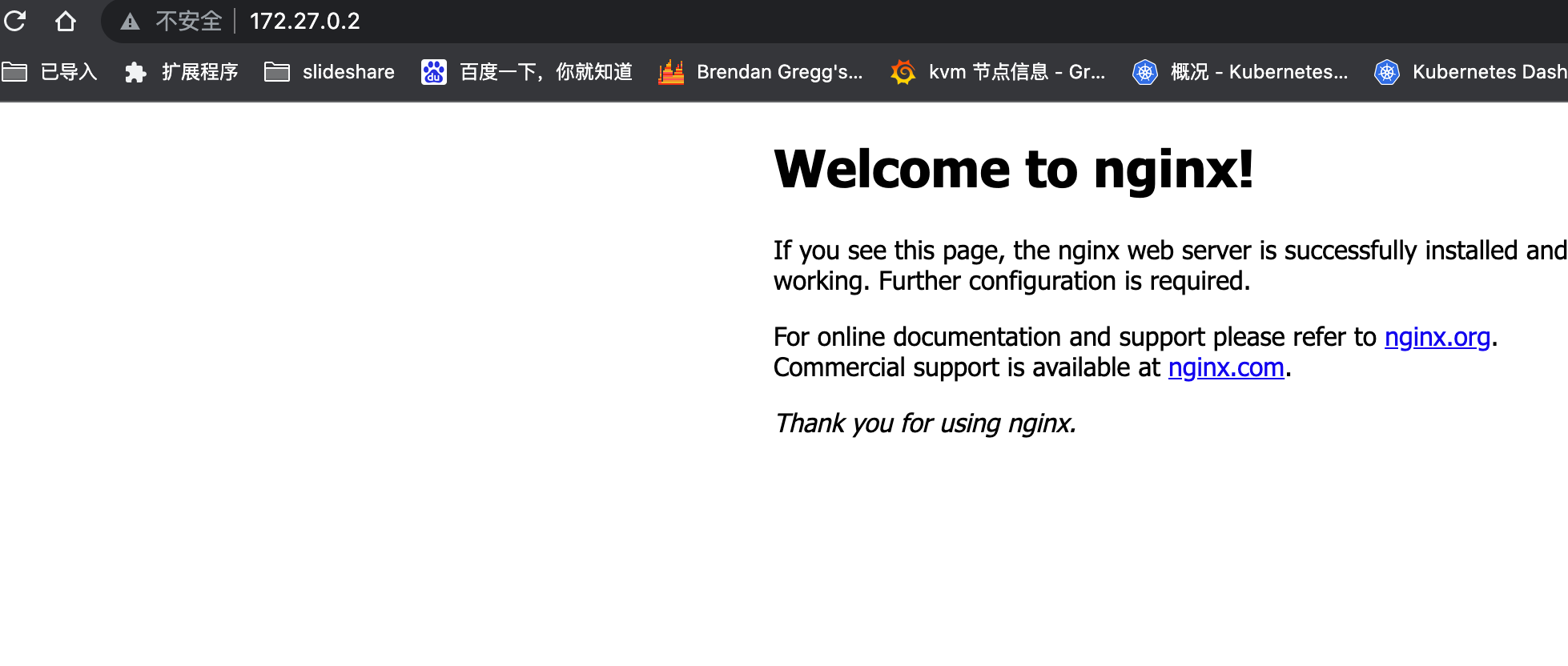The image size is (1568, 666).
Task: Open the slideshare bookmarks folder
Action: click(329, 72)
